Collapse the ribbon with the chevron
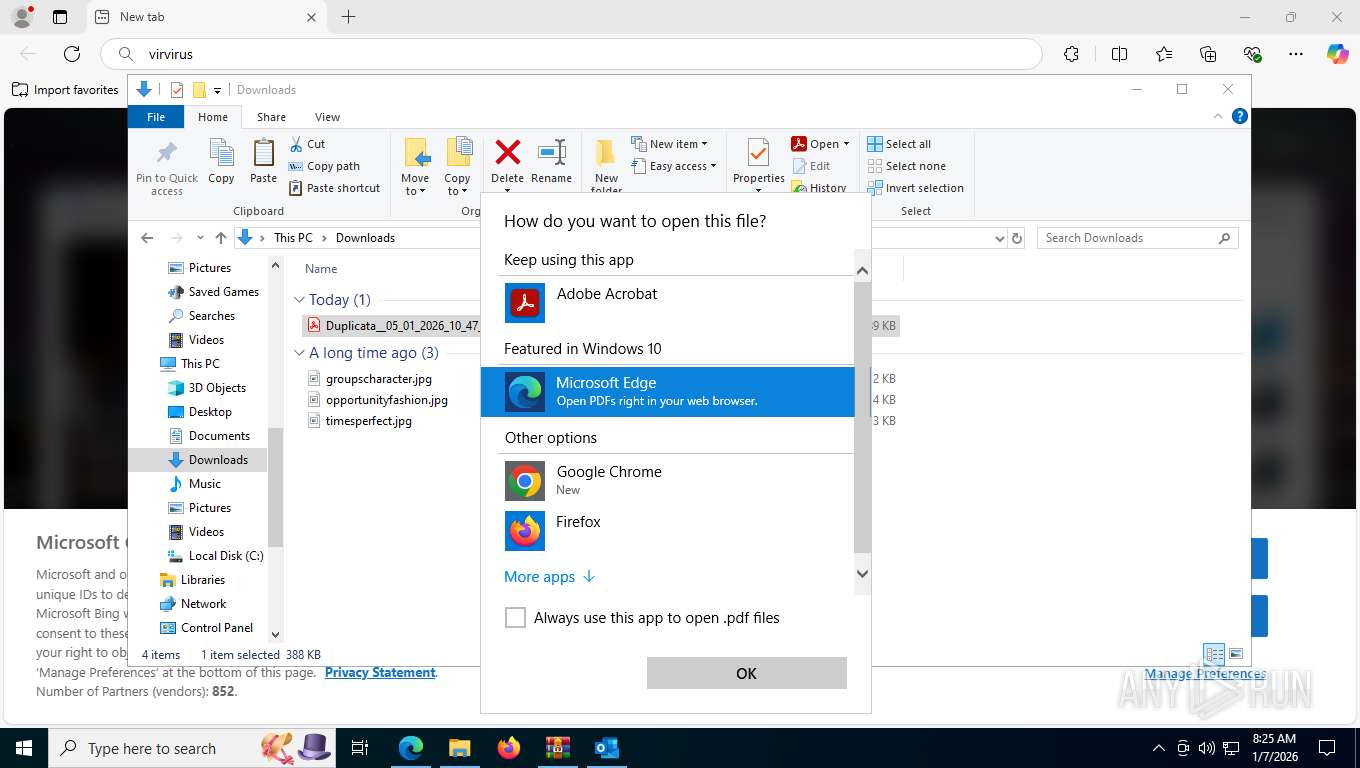Screen dimensions: 1360x768 [1219, 116]
